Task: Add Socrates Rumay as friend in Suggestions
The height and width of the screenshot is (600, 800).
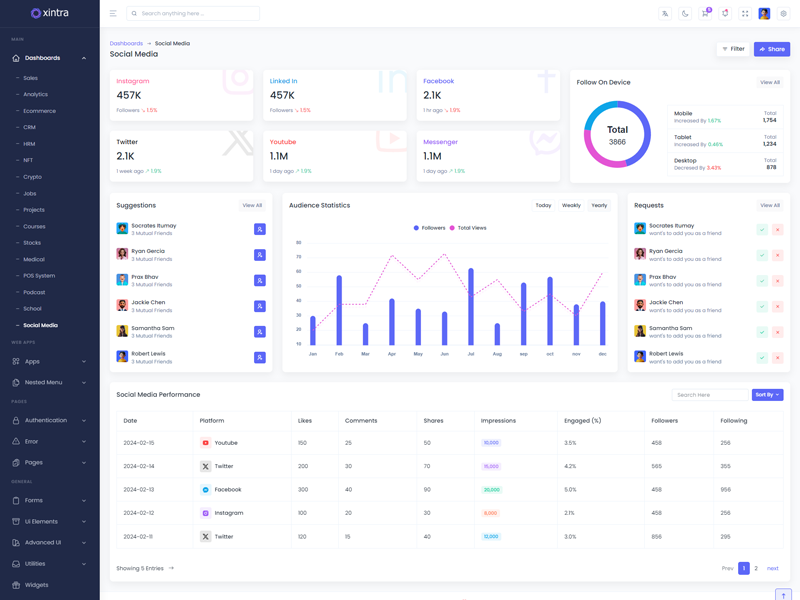Action: [259, 229]
